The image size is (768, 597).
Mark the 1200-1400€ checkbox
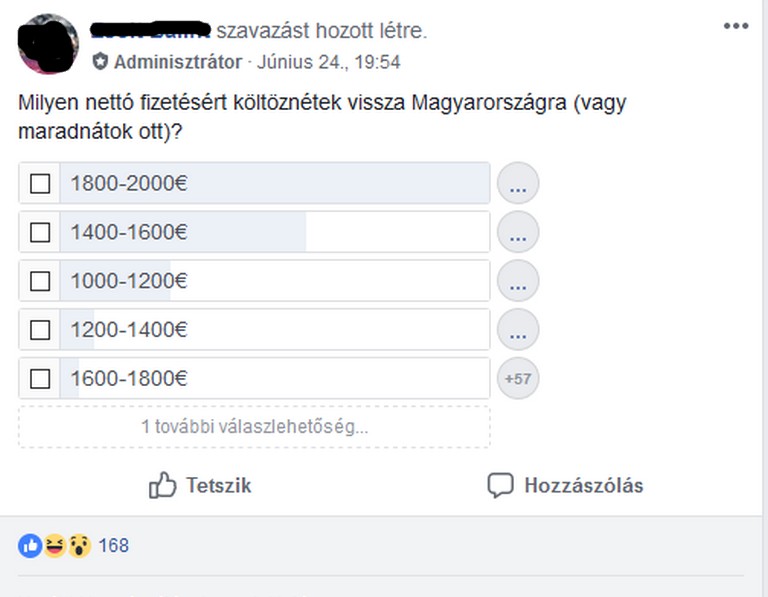[x=40, y=330]
